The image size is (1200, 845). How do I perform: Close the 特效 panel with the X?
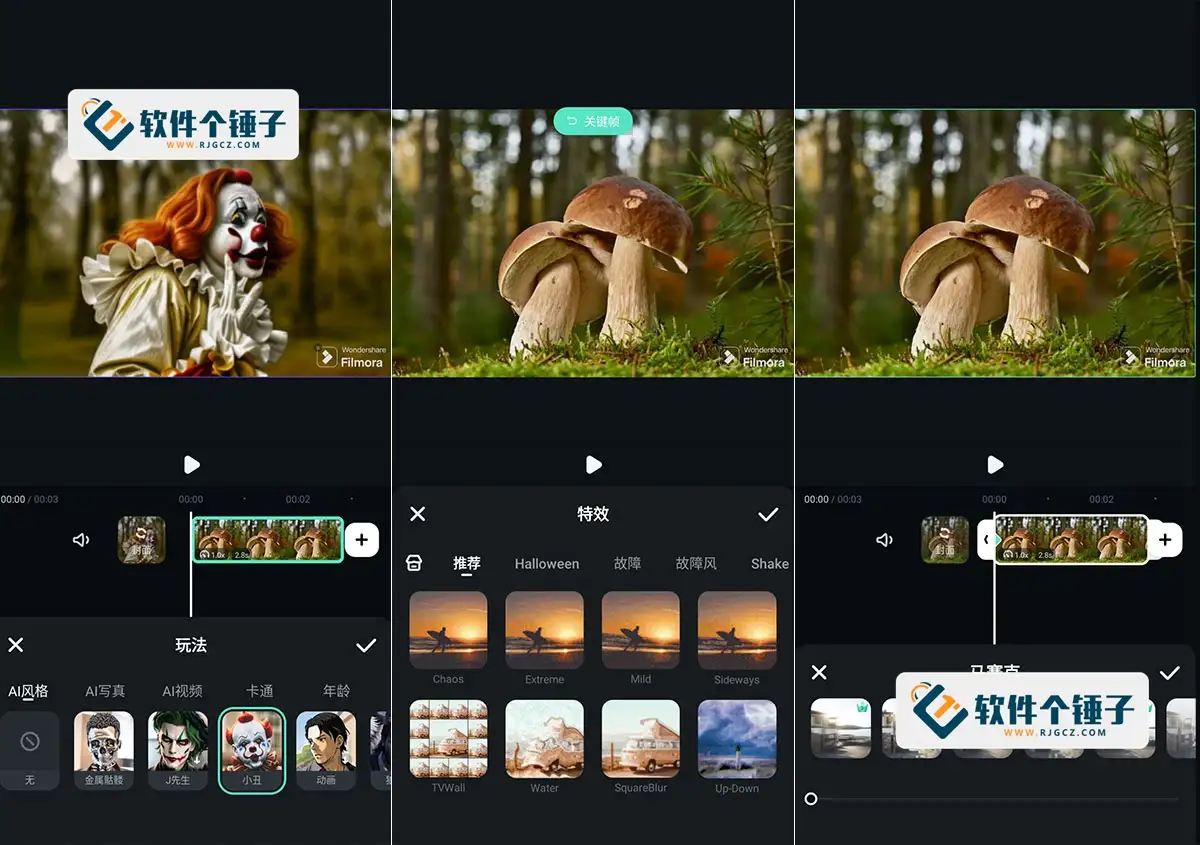(x=417, y=514)
